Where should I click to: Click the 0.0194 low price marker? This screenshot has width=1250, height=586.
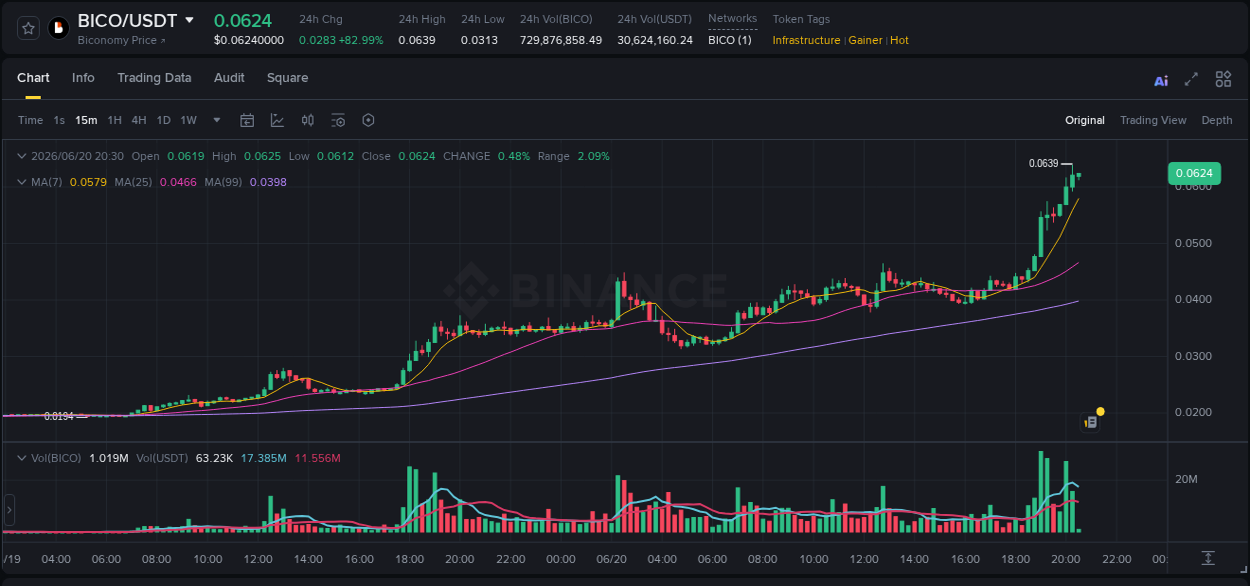pos(58,416)
